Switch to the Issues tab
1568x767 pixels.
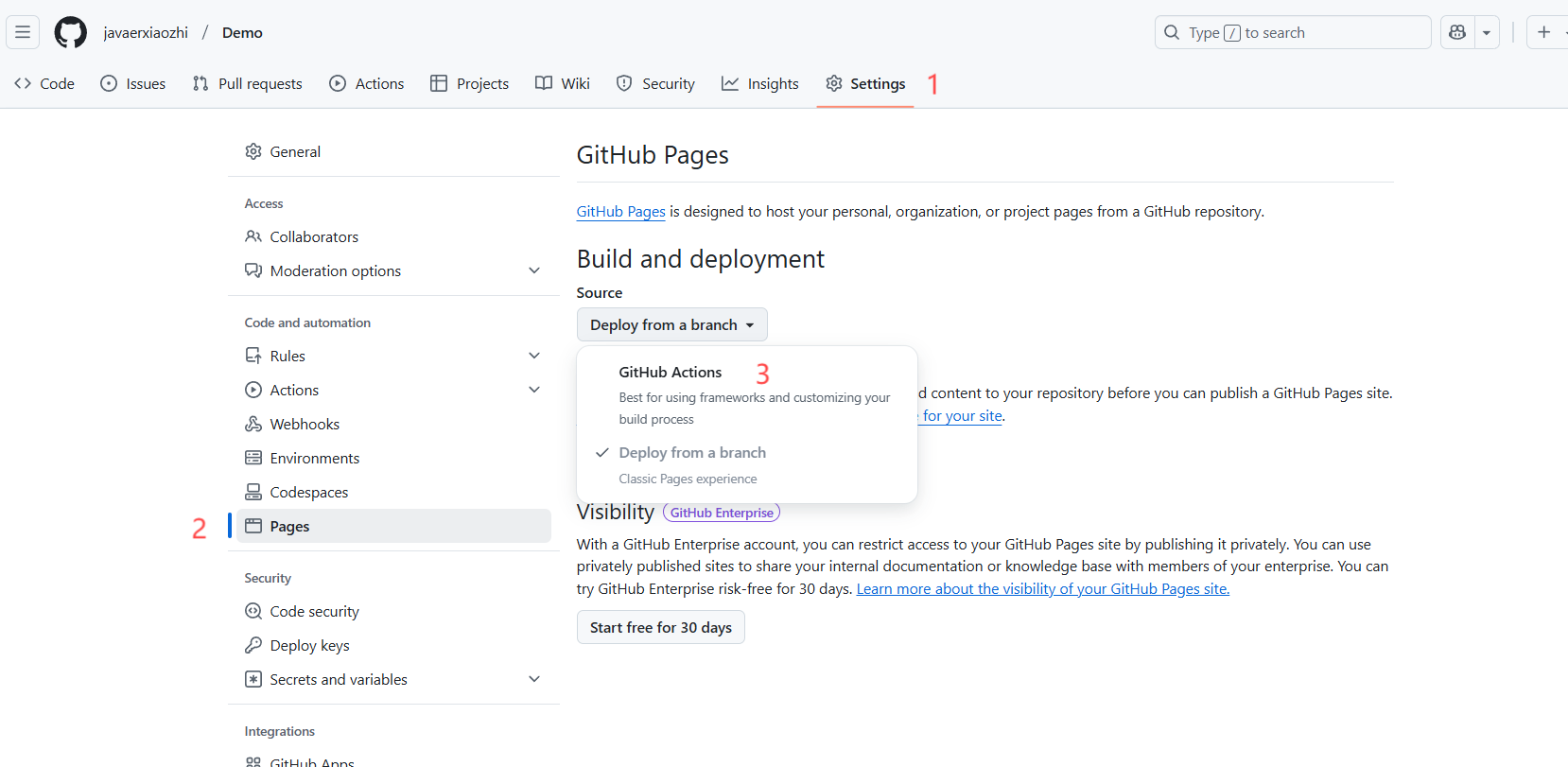point(133,83)
